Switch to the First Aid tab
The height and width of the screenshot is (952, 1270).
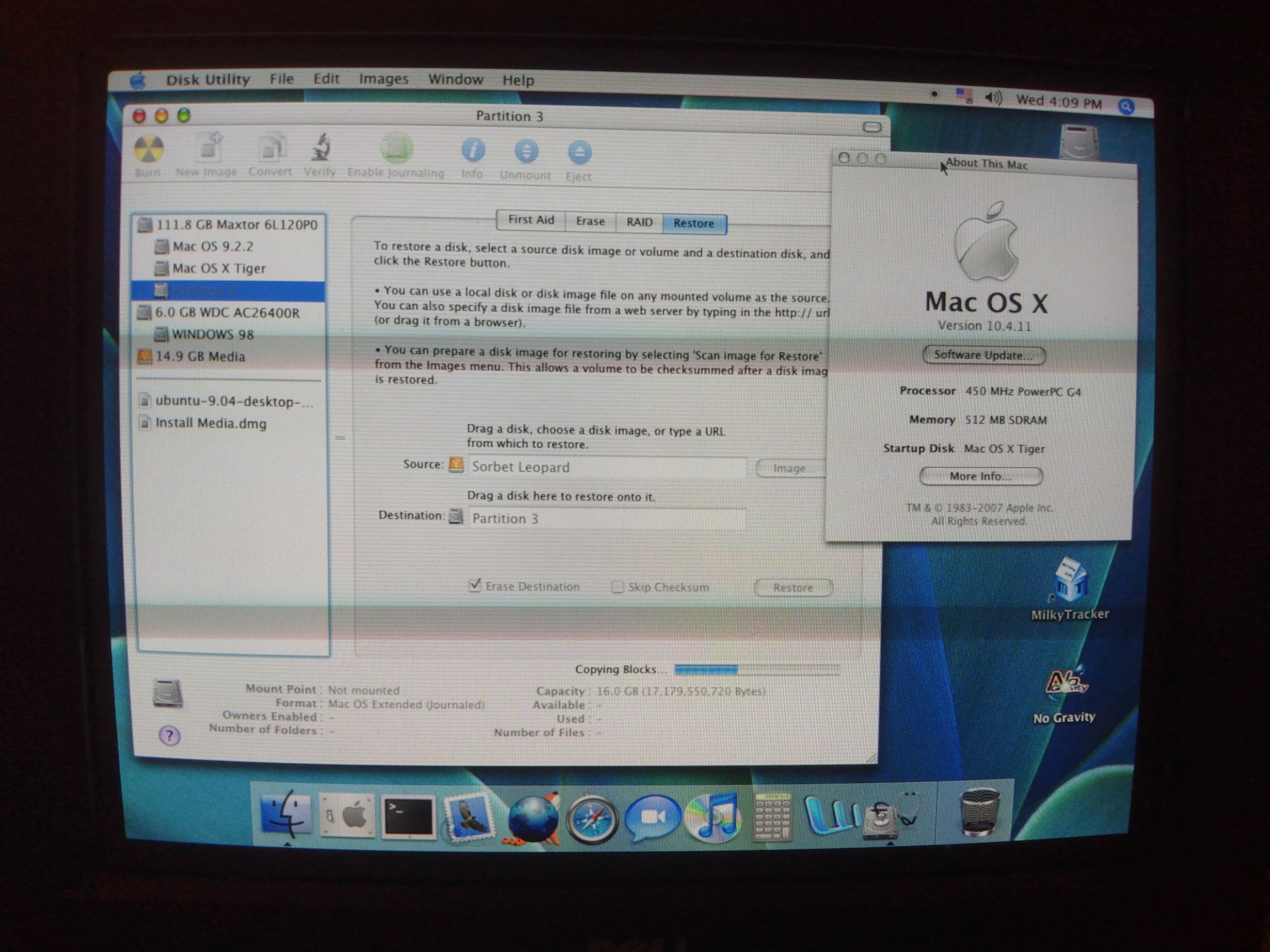pos(531,220)
